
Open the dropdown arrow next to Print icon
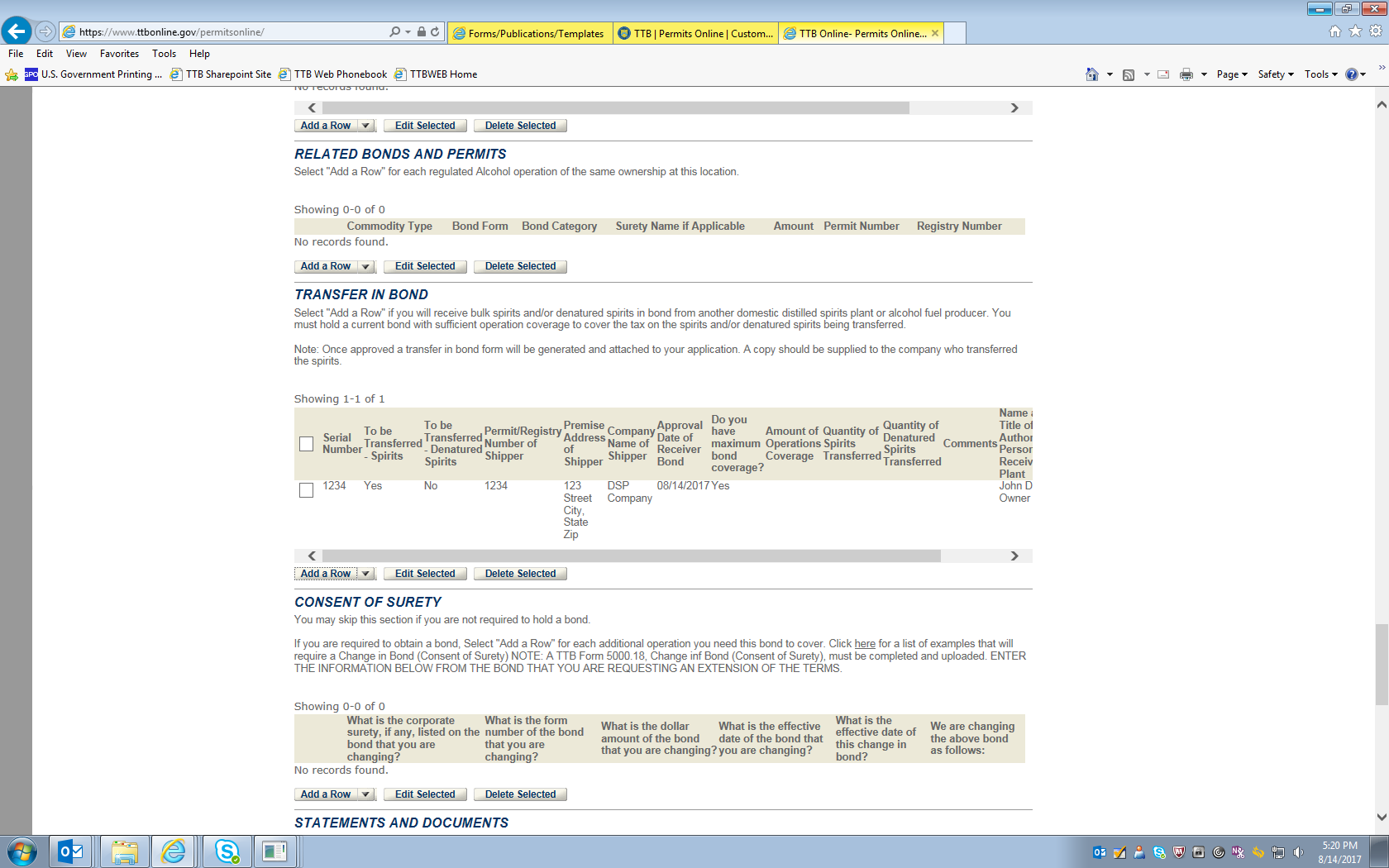click(x=1204, y=74)
